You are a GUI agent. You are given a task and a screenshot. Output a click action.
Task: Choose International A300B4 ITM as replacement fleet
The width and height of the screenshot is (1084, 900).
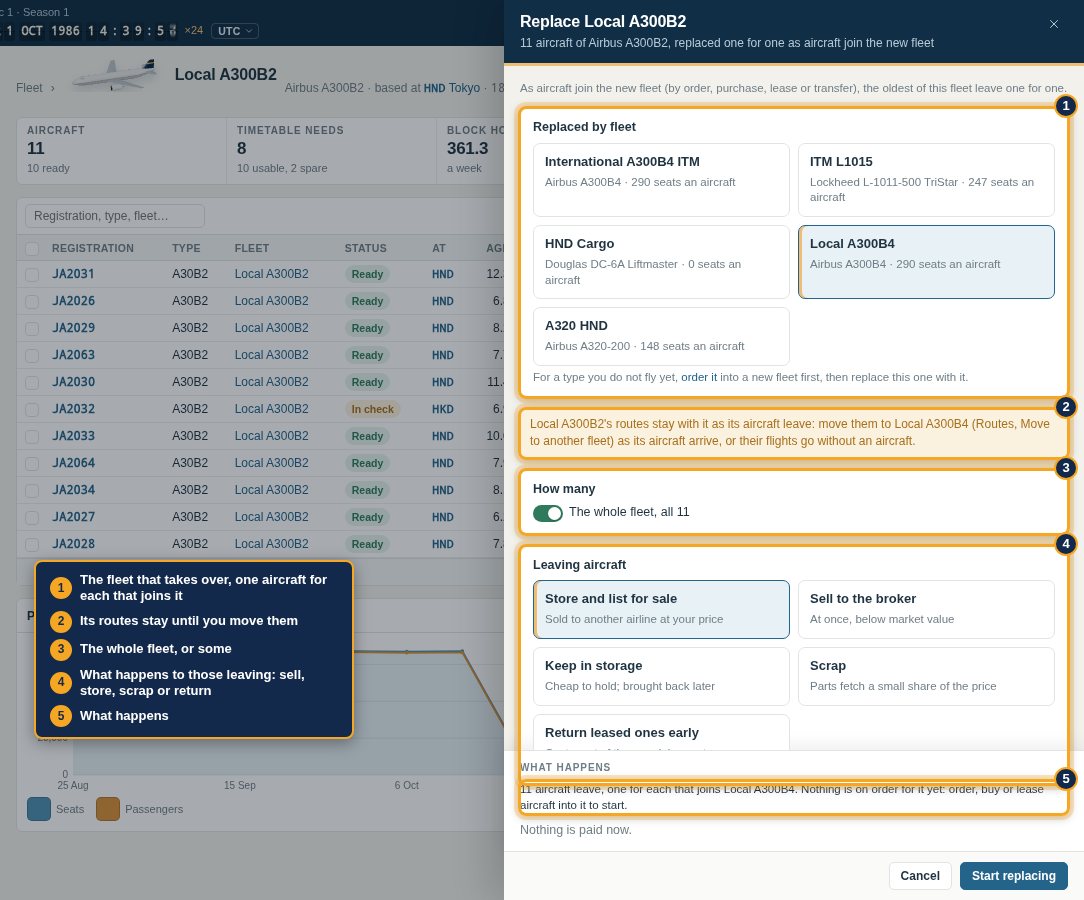click(x=661, y=180)
